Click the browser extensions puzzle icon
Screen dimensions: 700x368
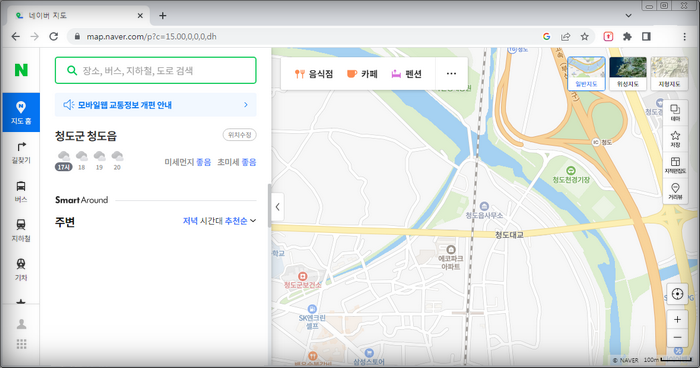coord(627,37)
